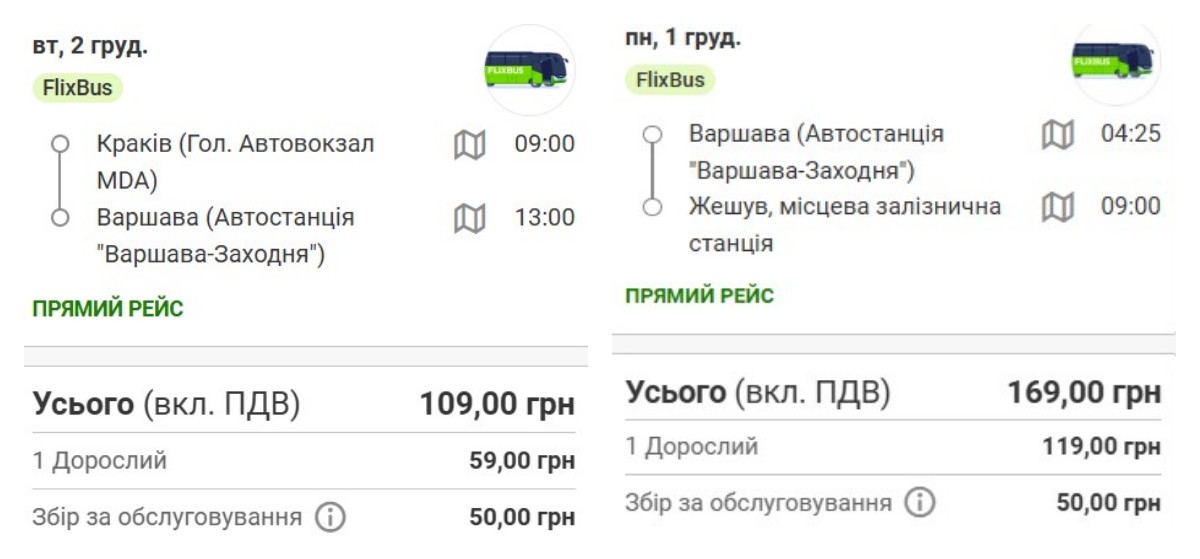This screenshot has width=1200, height=559.
Task: Click the 109,00 грн total price
Action: point(497,404)
